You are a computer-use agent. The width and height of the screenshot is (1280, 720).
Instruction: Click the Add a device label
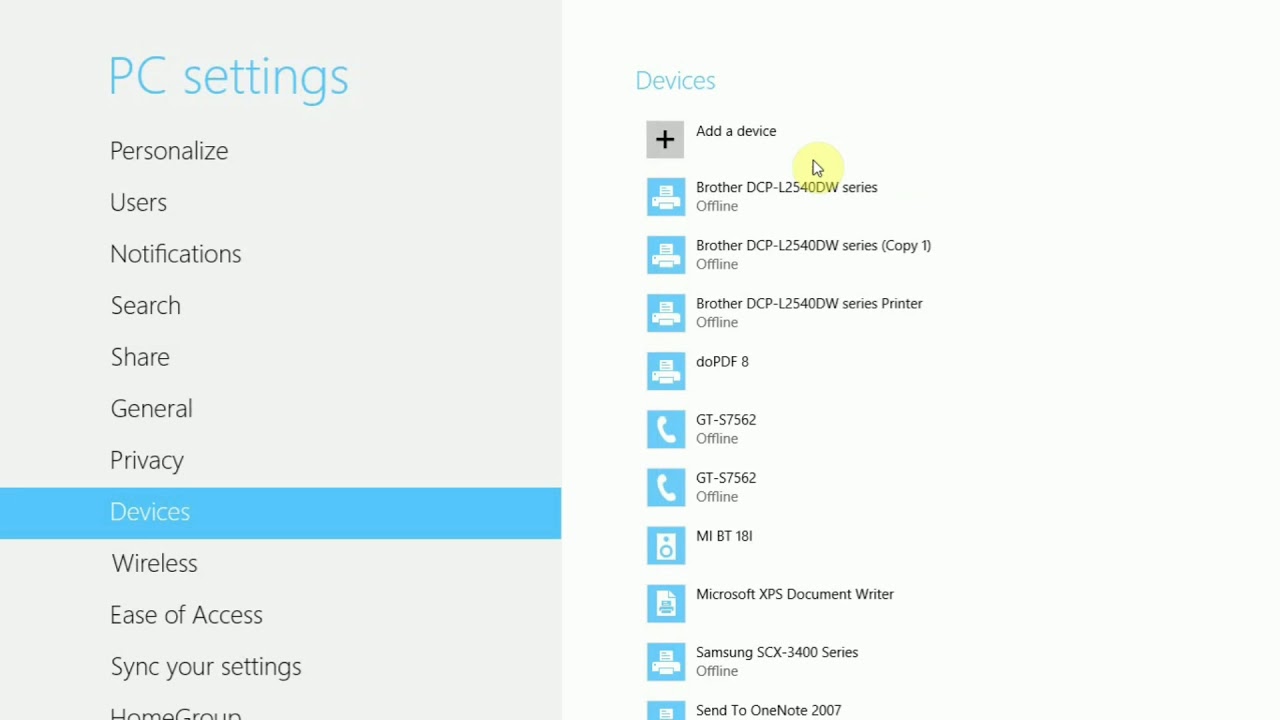coord(736,131)
